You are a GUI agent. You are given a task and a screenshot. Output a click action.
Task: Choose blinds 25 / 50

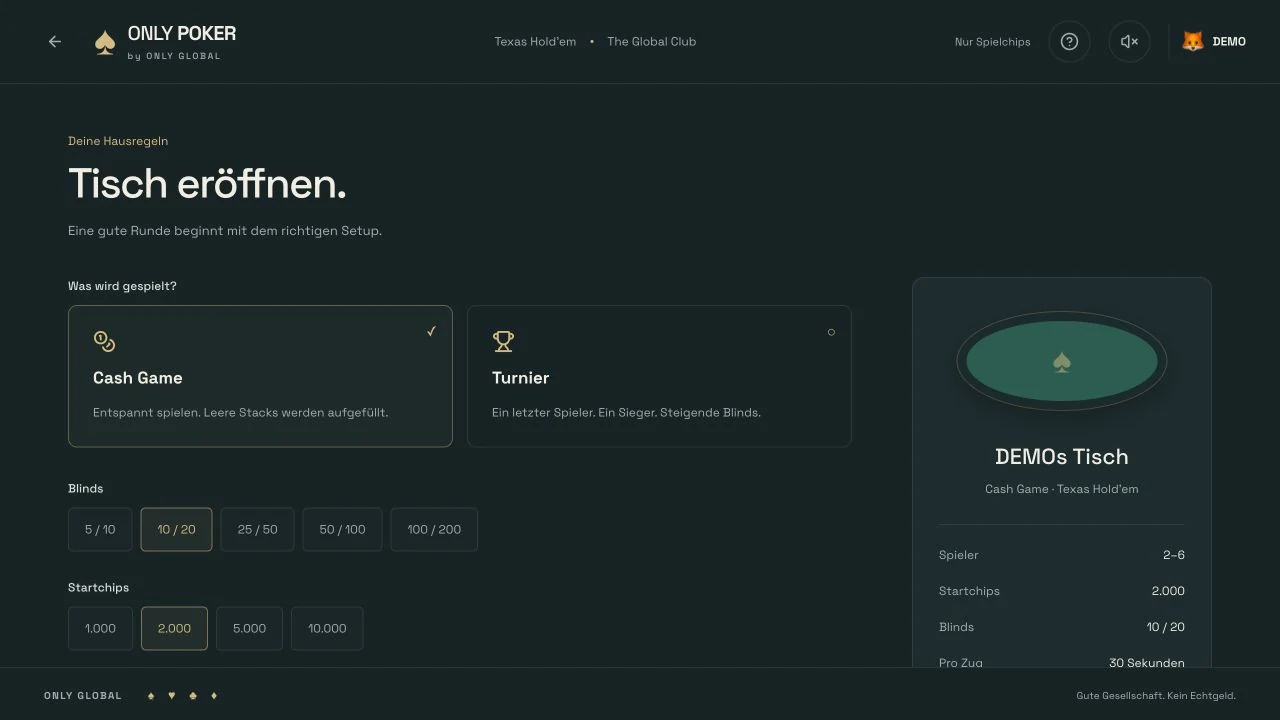(x=257, y=530)
